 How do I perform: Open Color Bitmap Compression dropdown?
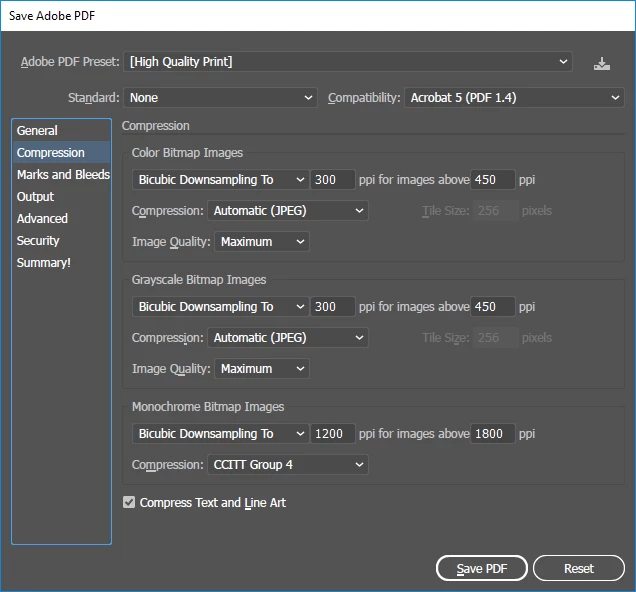coord(288,211)
